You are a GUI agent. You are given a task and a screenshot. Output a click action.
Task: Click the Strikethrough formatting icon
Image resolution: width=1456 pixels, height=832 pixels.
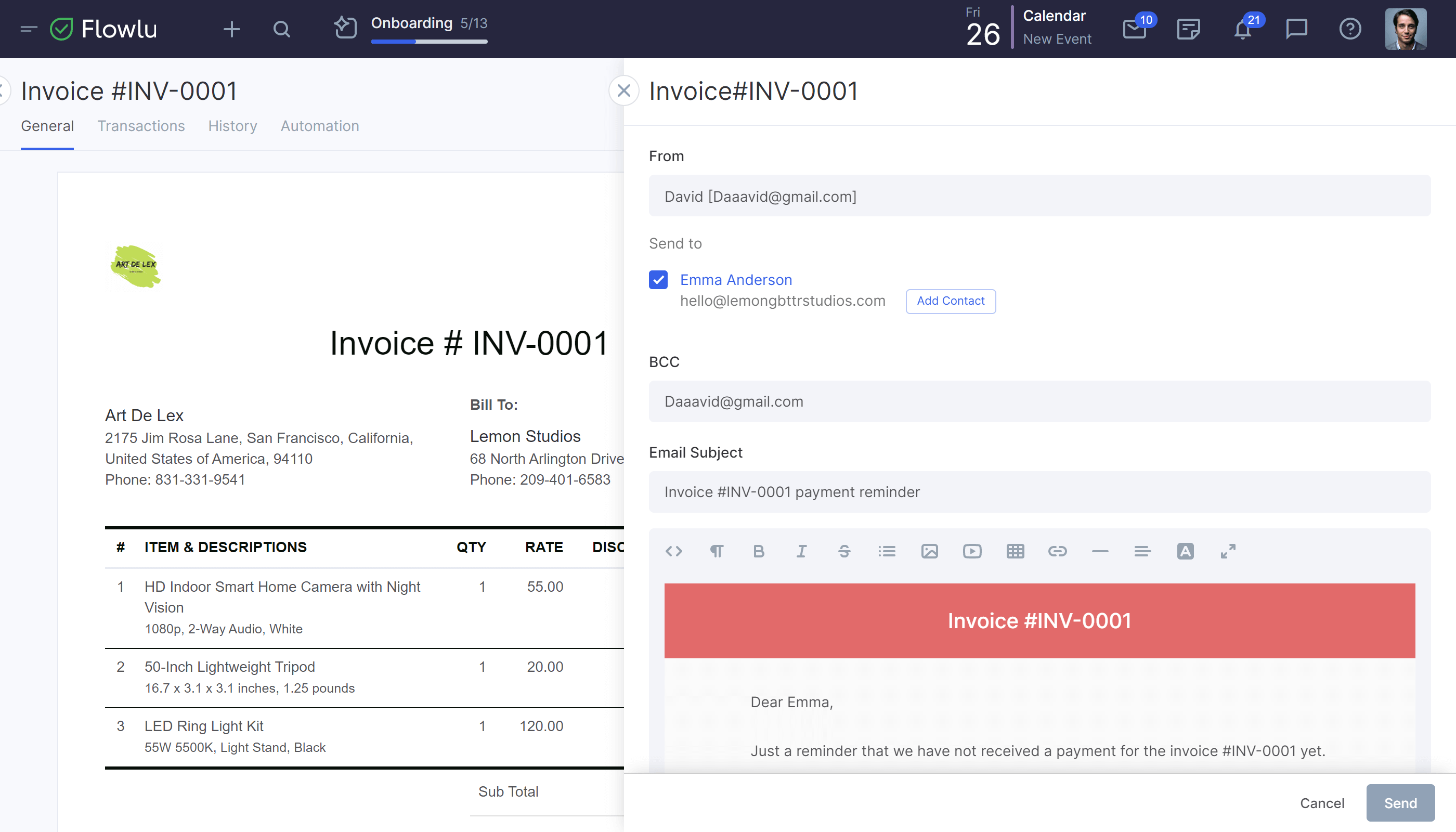coord(844,551)
